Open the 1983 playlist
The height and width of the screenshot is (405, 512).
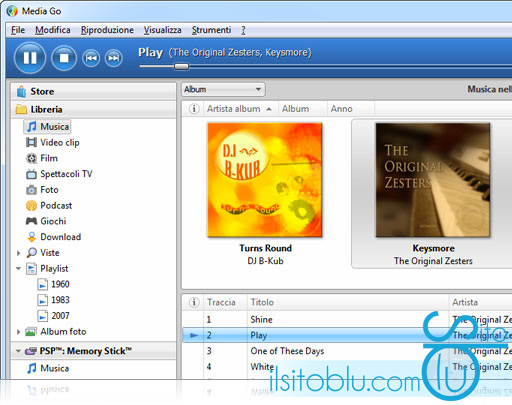(53, 300)
